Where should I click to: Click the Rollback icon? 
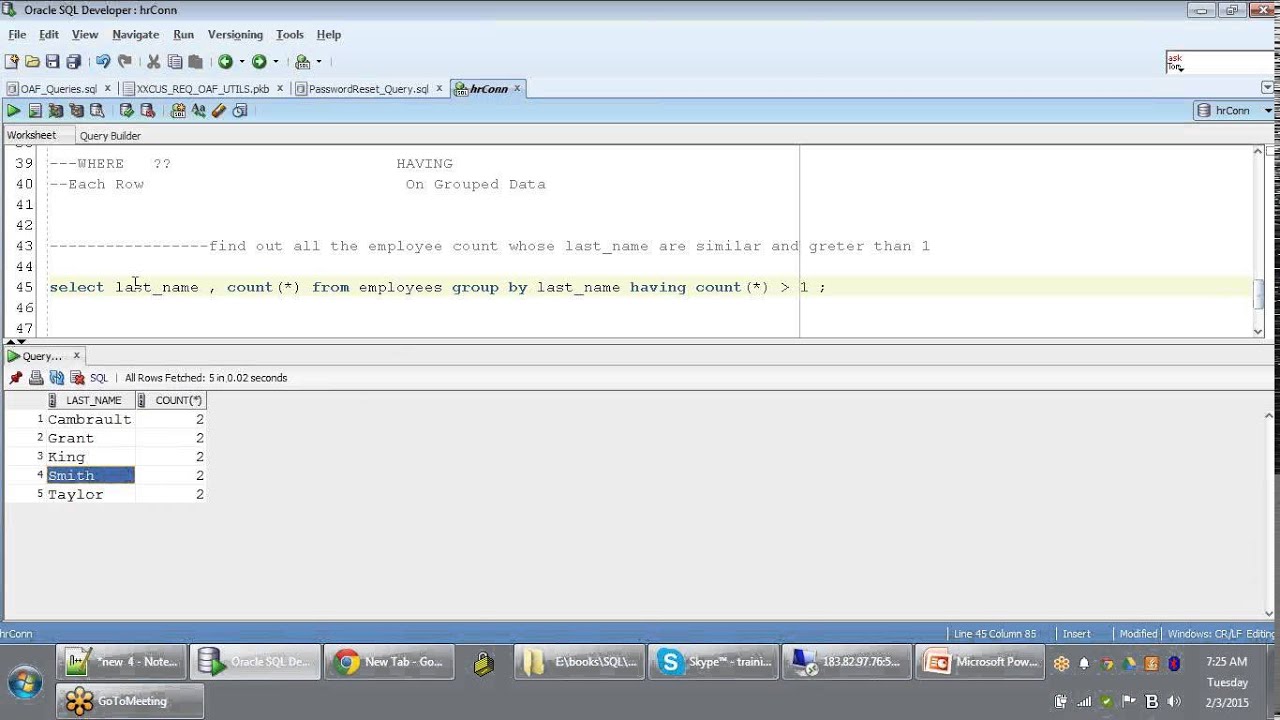tap(148, 111)
